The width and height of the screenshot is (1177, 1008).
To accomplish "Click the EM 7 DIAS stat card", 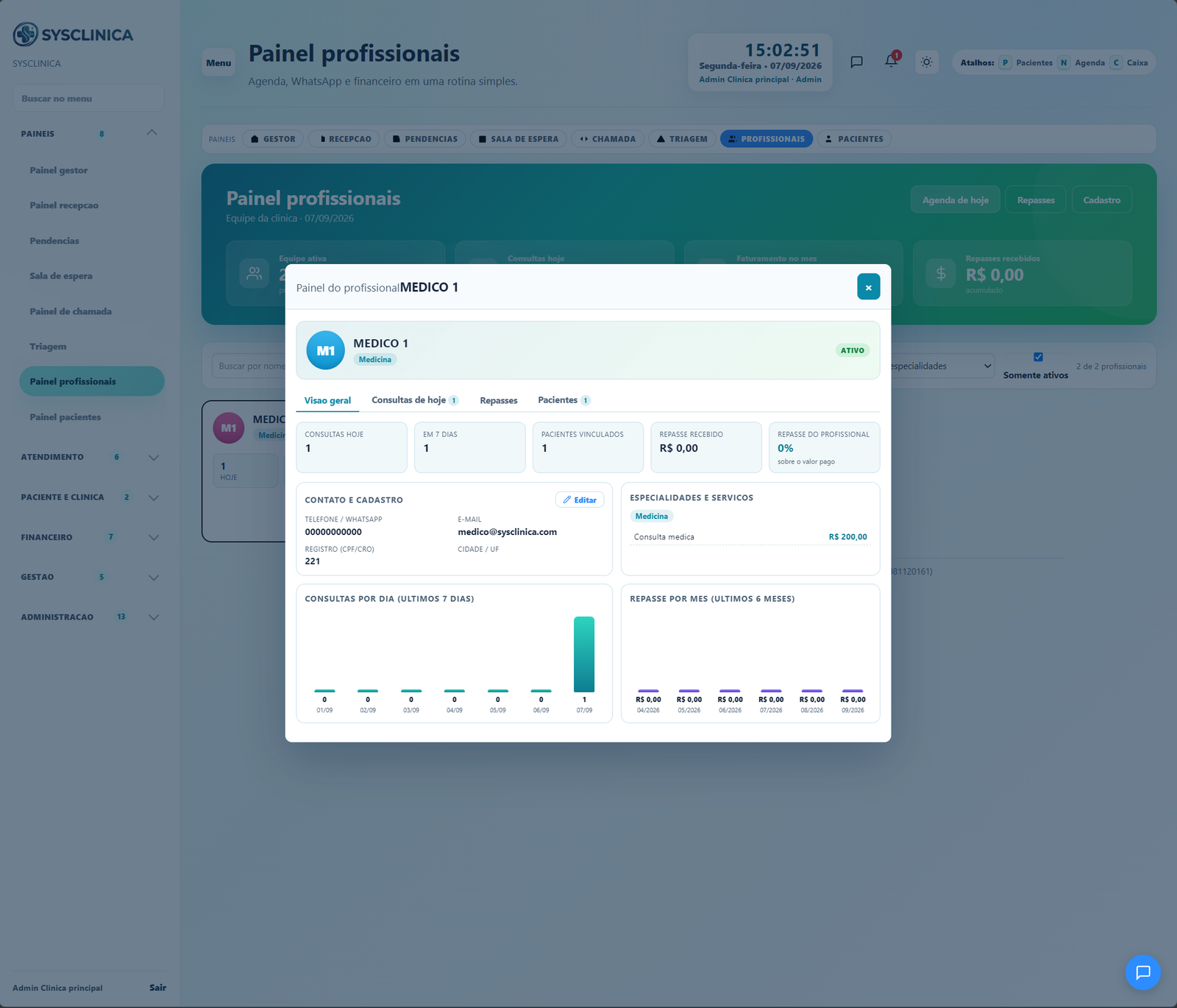I will [470, 447].
